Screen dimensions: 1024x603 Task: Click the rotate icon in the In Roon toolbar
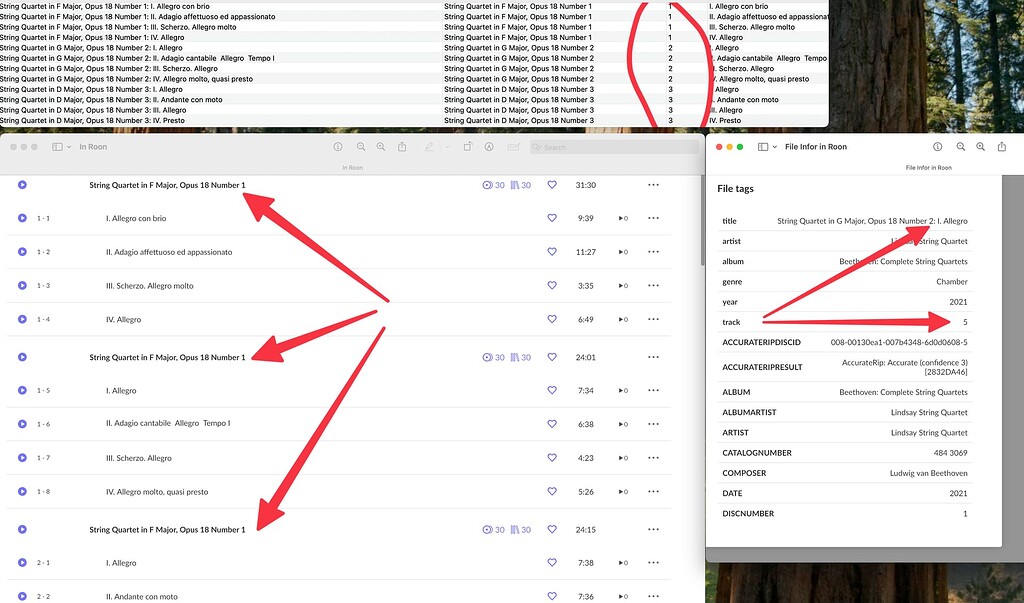[x=468, y=147]
